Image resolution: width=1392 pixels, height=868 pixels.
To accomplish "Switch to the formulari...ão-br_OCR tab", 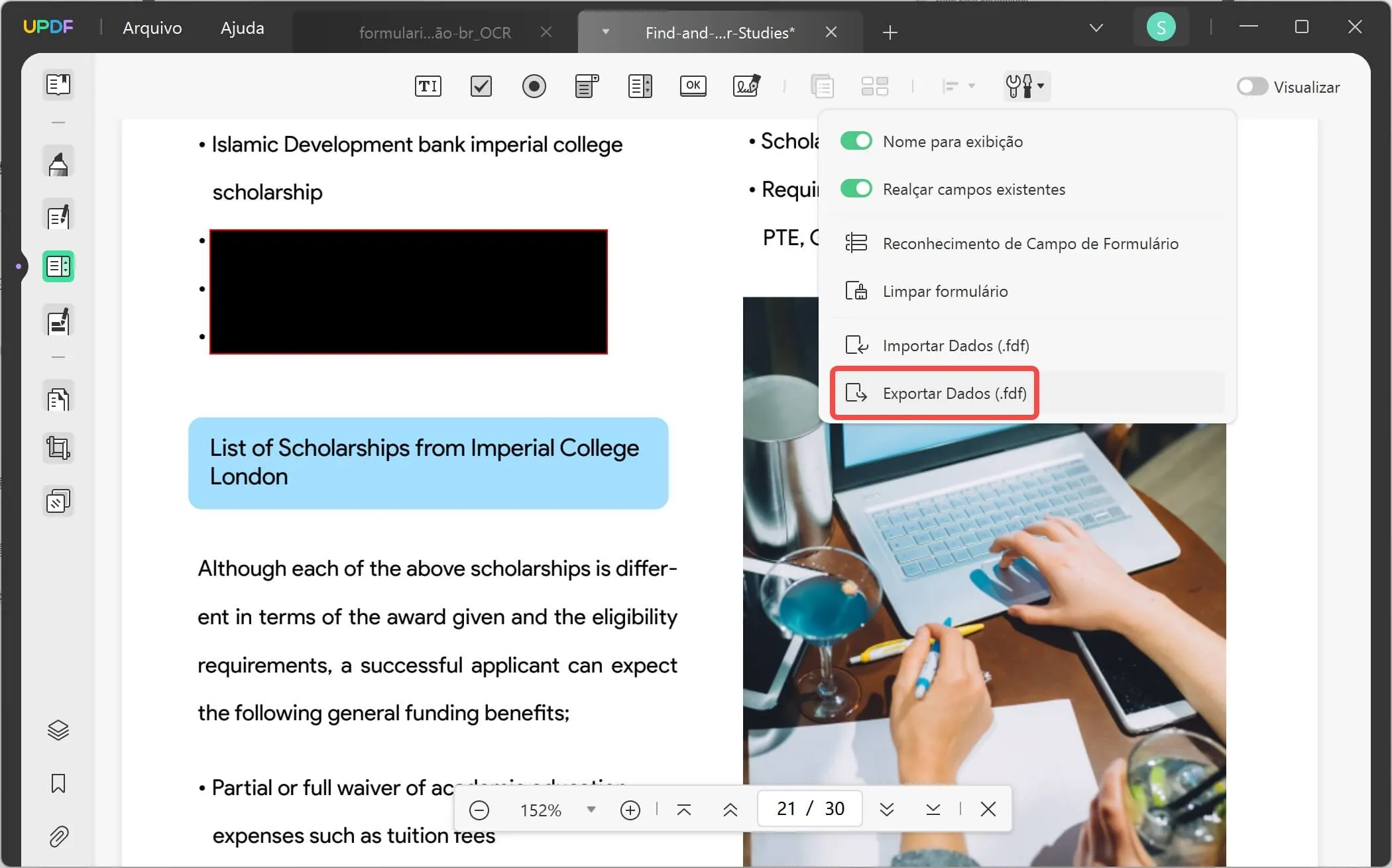I will click(x=434, y=32).
